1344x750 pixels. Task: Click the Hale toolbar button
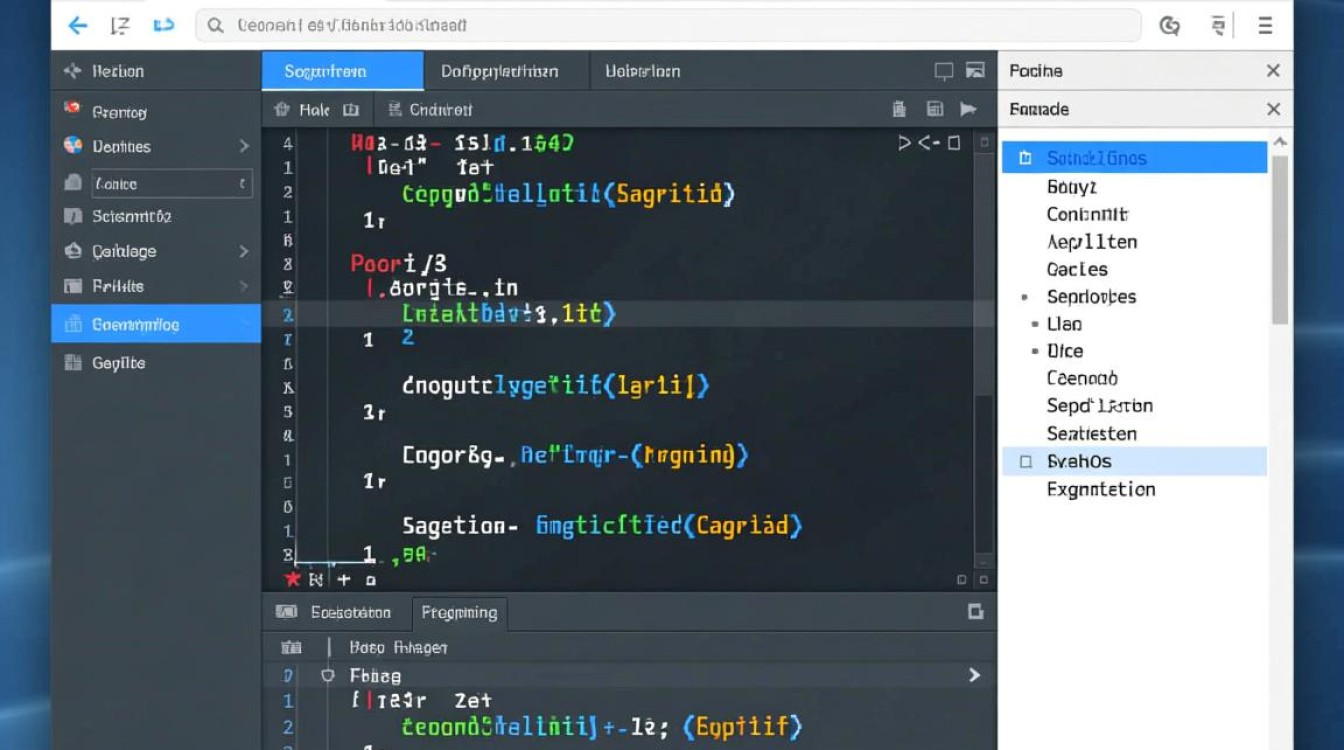click(303, 110)
